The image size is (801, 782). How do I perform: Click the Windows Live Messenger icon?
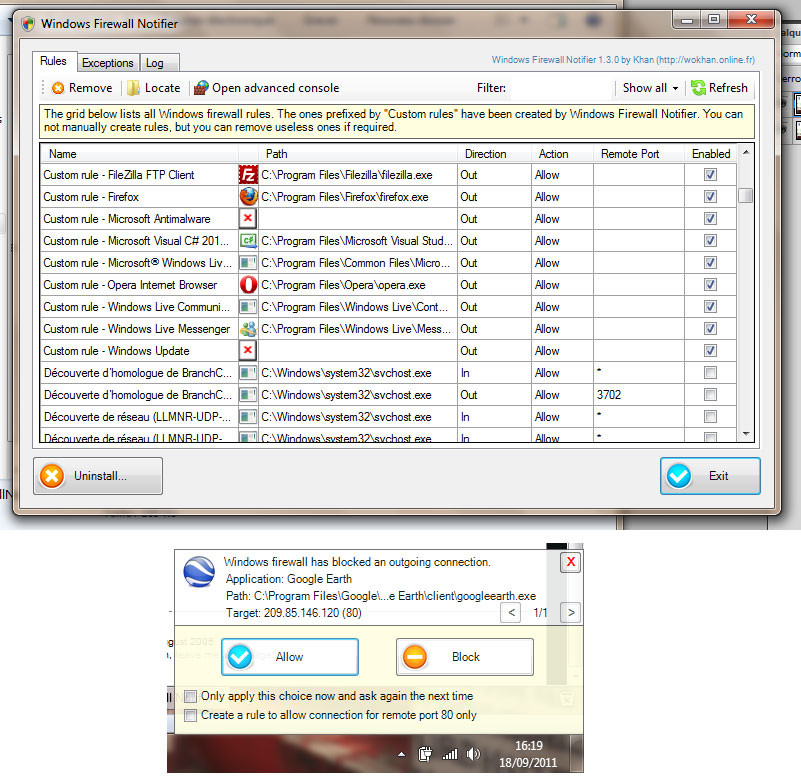tap(248, 328)
